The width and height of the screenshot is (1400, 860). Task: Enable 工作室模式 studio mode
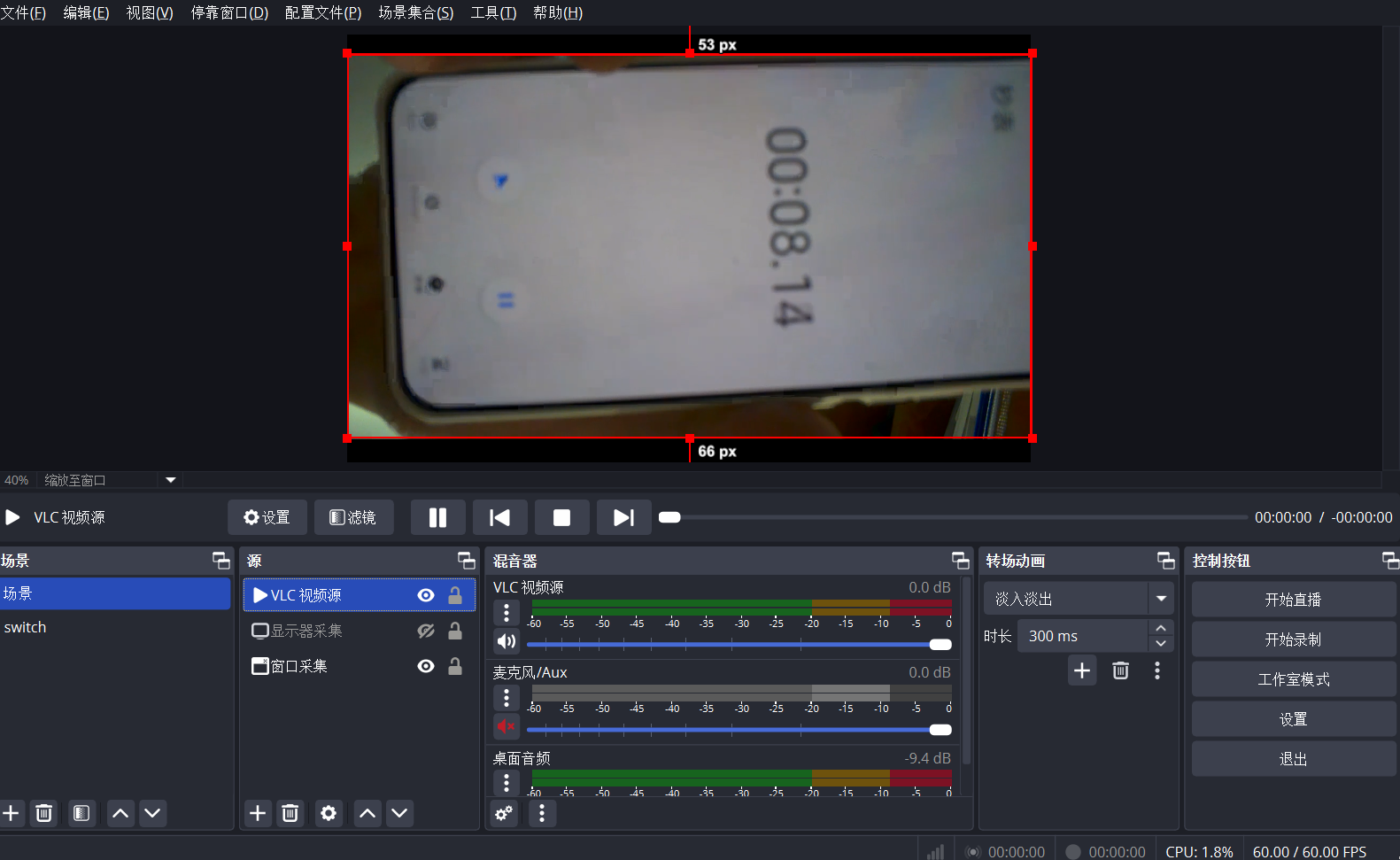(1294, 679)
